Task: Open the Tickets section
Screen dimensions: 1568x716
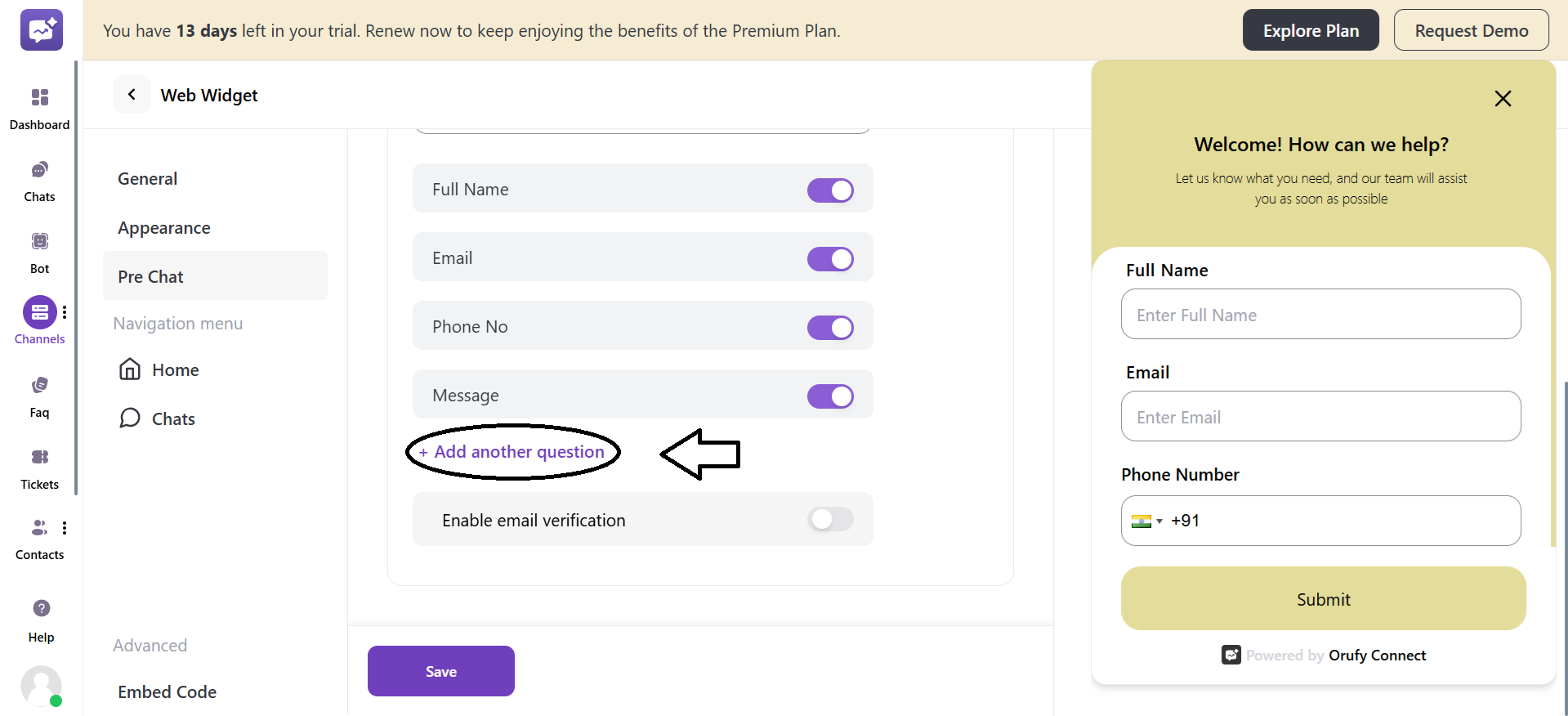Action: click(39, 465)
